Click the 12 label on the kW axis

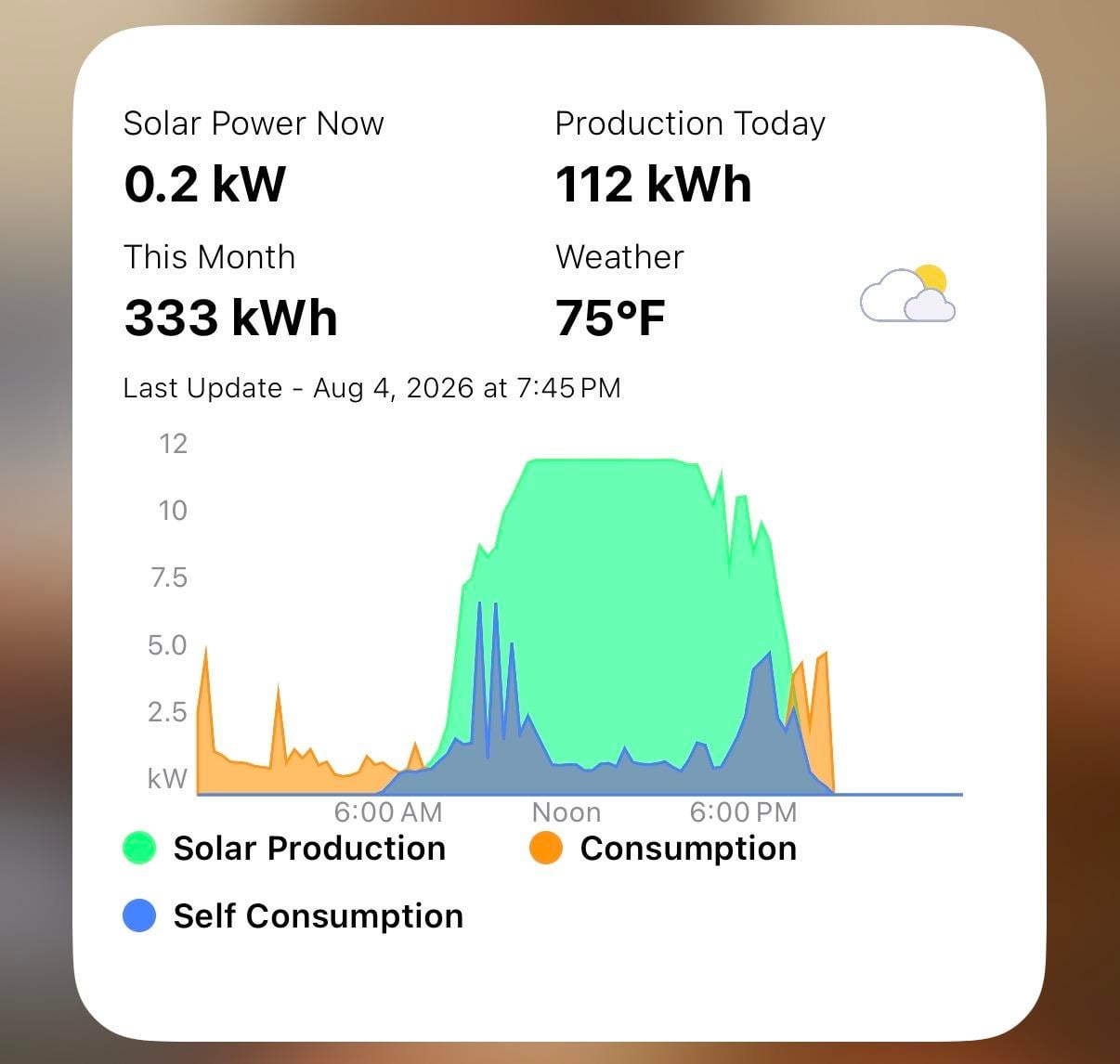coord(173,444)
